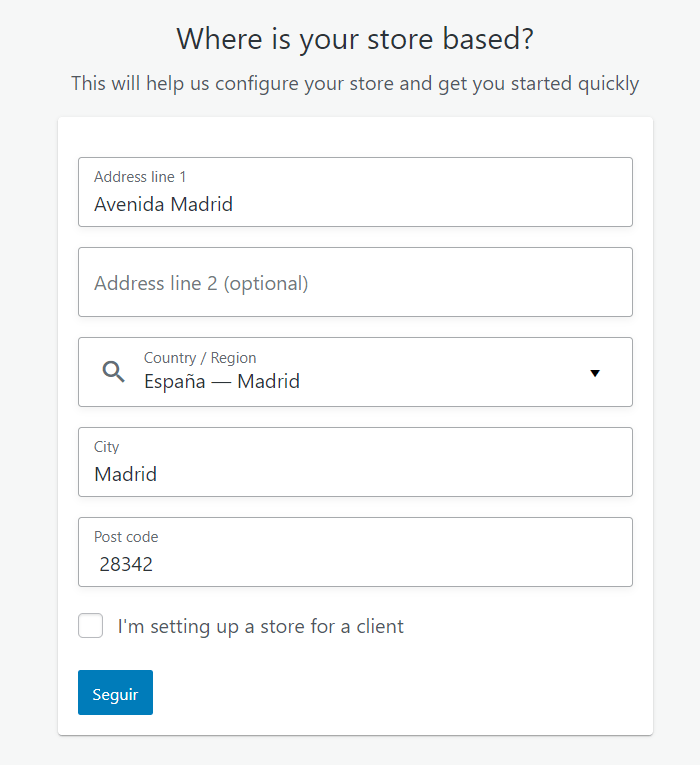Click the "Address line 1" label
The image size is (700, 765).
(140, 177)
